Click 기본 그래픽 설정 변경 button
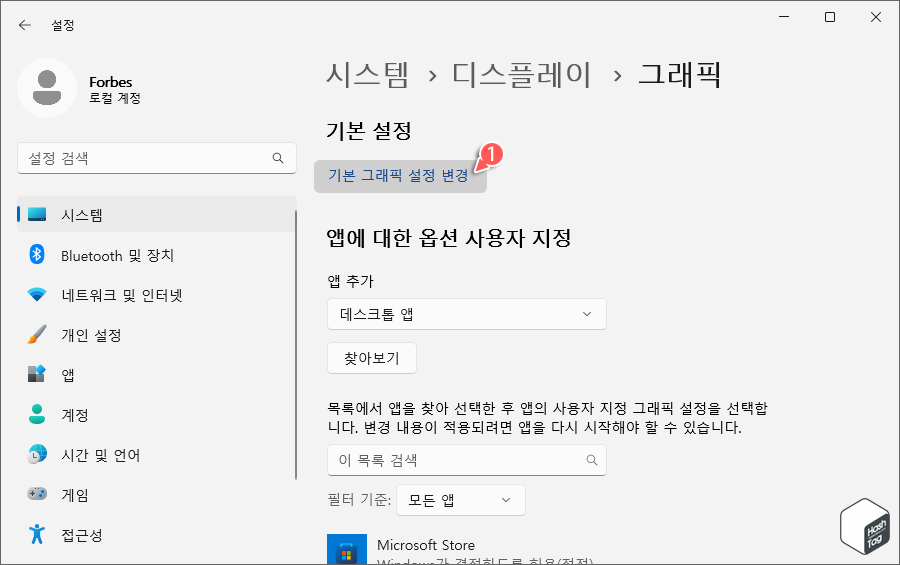The width and height of the screenshot is (900, 565). tap(400, 176)
